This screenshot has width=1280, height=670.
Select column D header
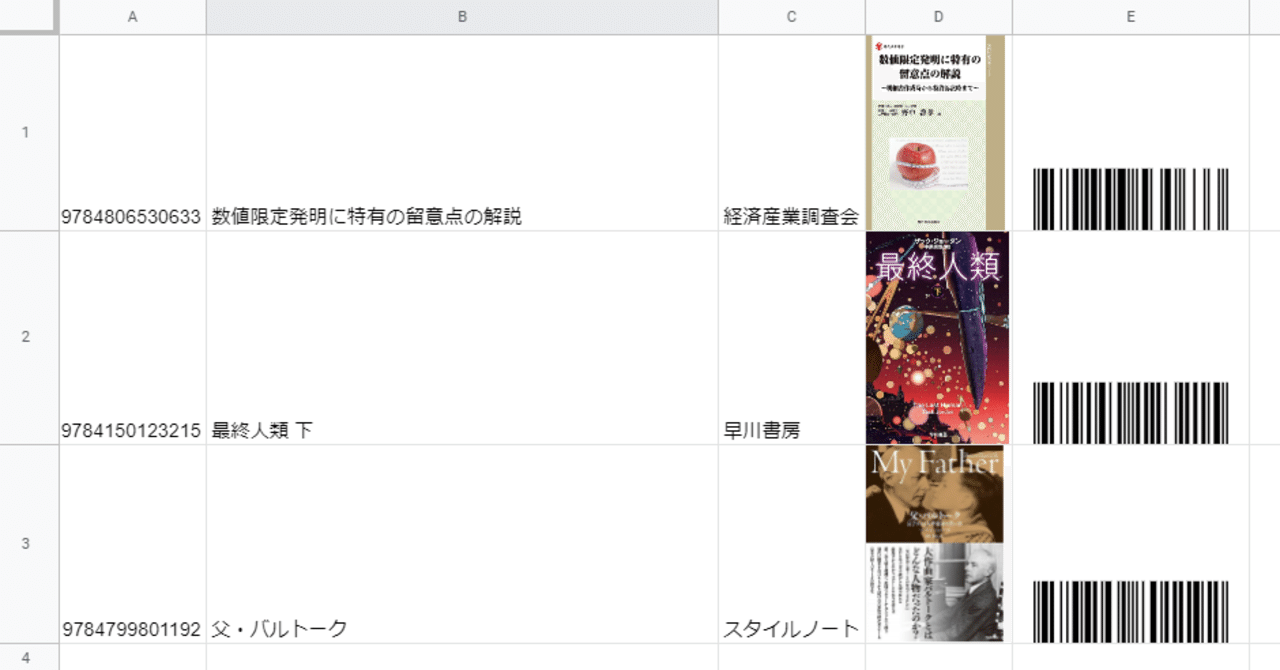click(938, 17)
